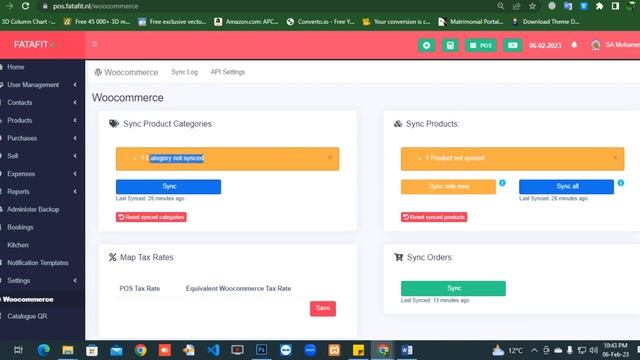
Task: Open Catalogue QR in sidebar
Action: click(x=27, y=316)
